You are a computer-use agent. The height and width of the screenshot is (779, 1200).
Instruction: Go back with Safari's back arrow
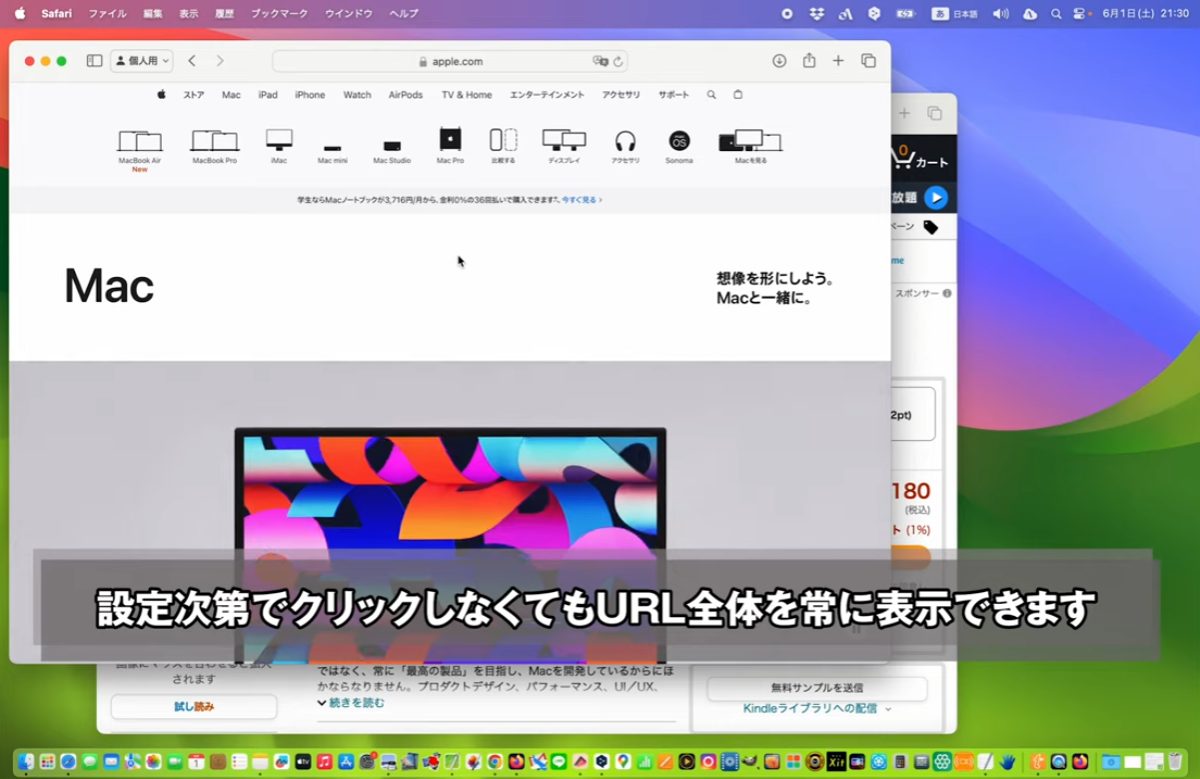coord(192,61)
